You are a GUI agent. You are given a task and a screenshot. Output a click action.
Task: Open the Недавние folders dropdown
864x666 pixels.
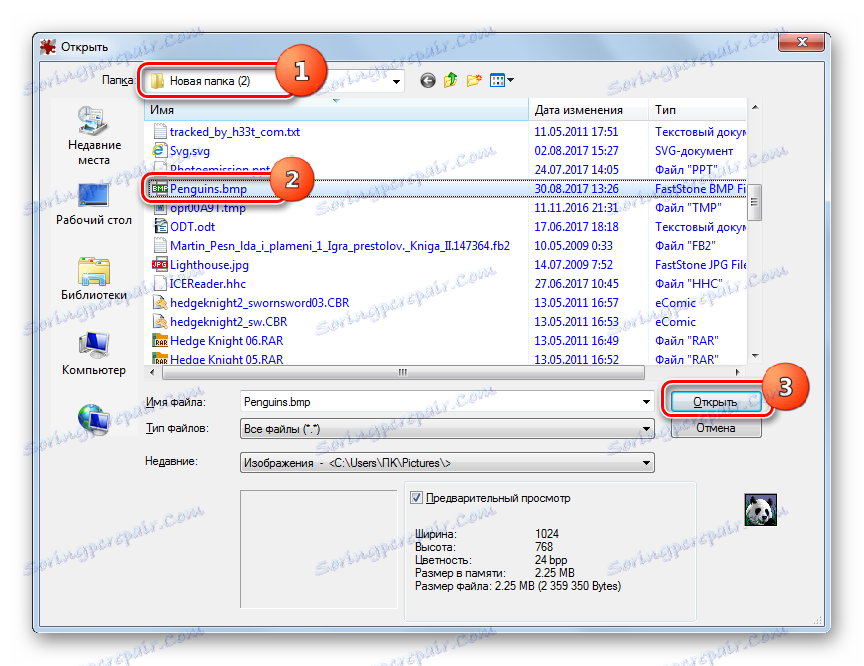click(447, 463)
